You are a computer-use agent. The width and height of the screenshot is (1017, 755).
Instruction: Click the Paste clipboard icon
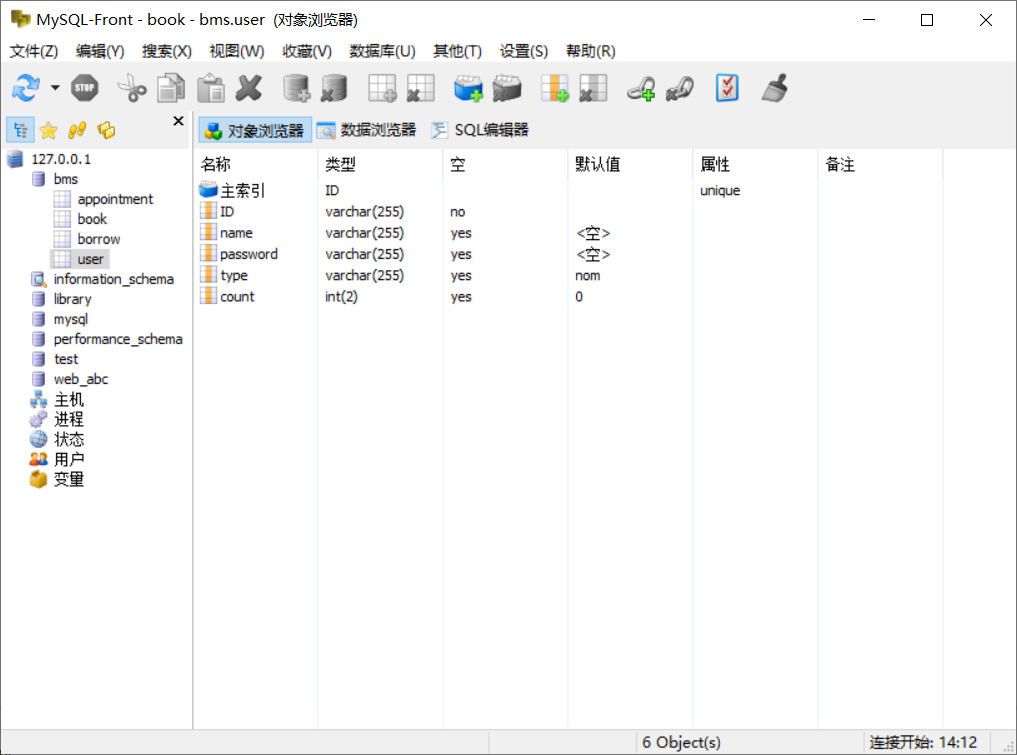211,88
